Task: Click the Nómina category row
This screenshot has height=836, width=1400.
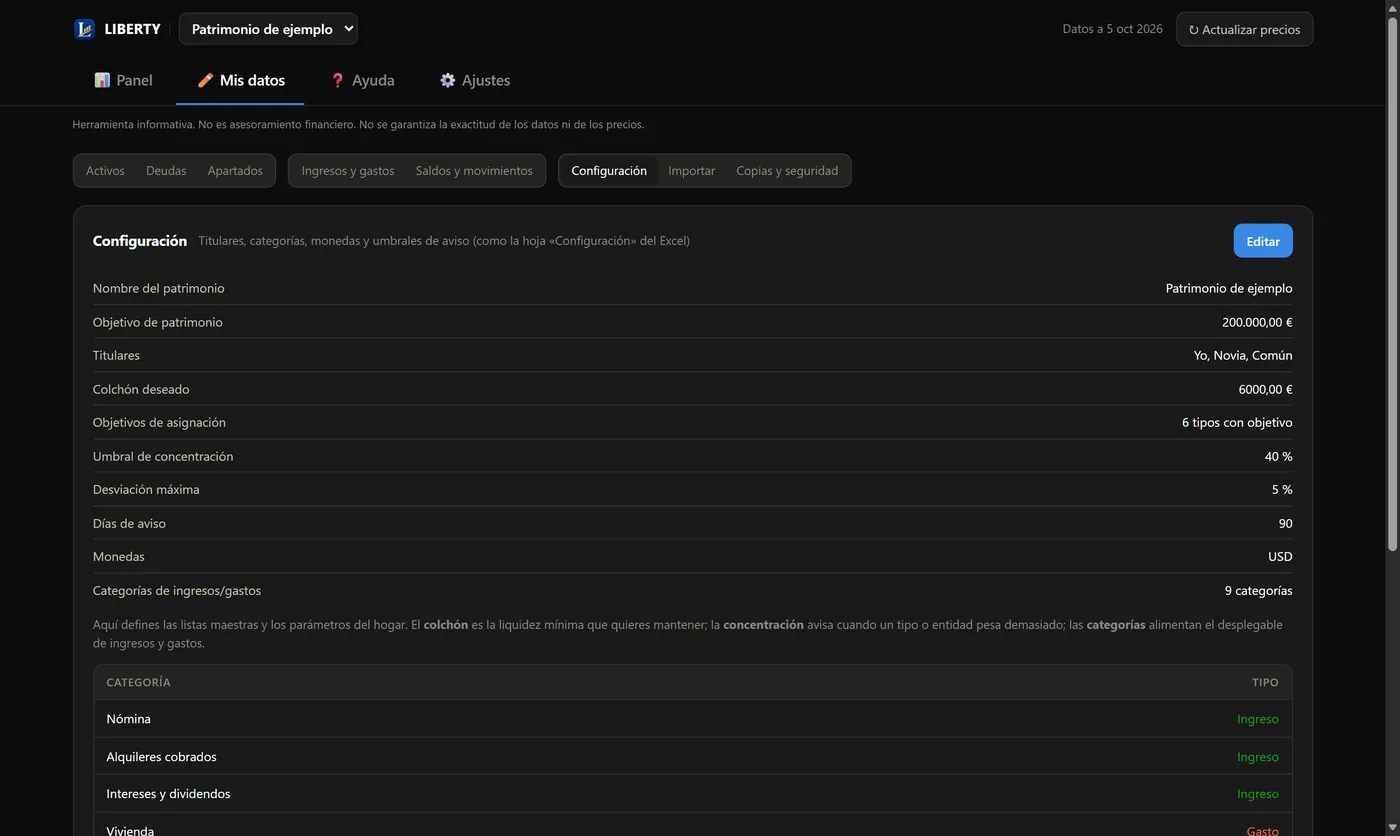Action: (692, 719)
